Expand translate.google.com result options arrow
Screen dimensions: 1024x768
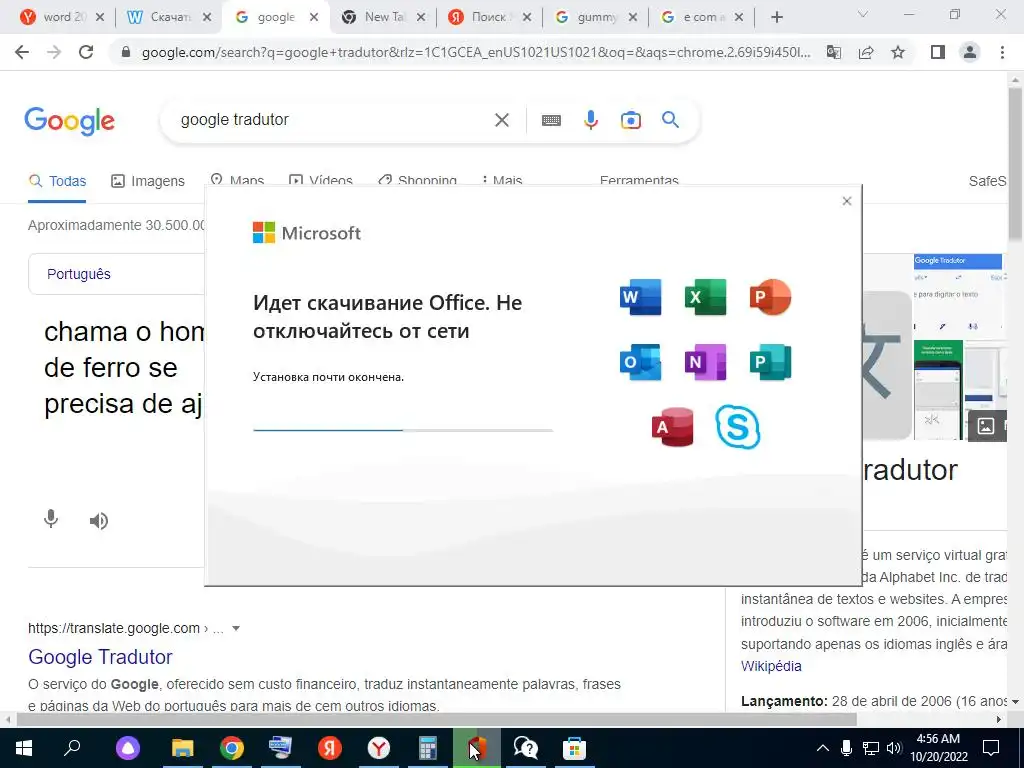(x=236, y=628)
